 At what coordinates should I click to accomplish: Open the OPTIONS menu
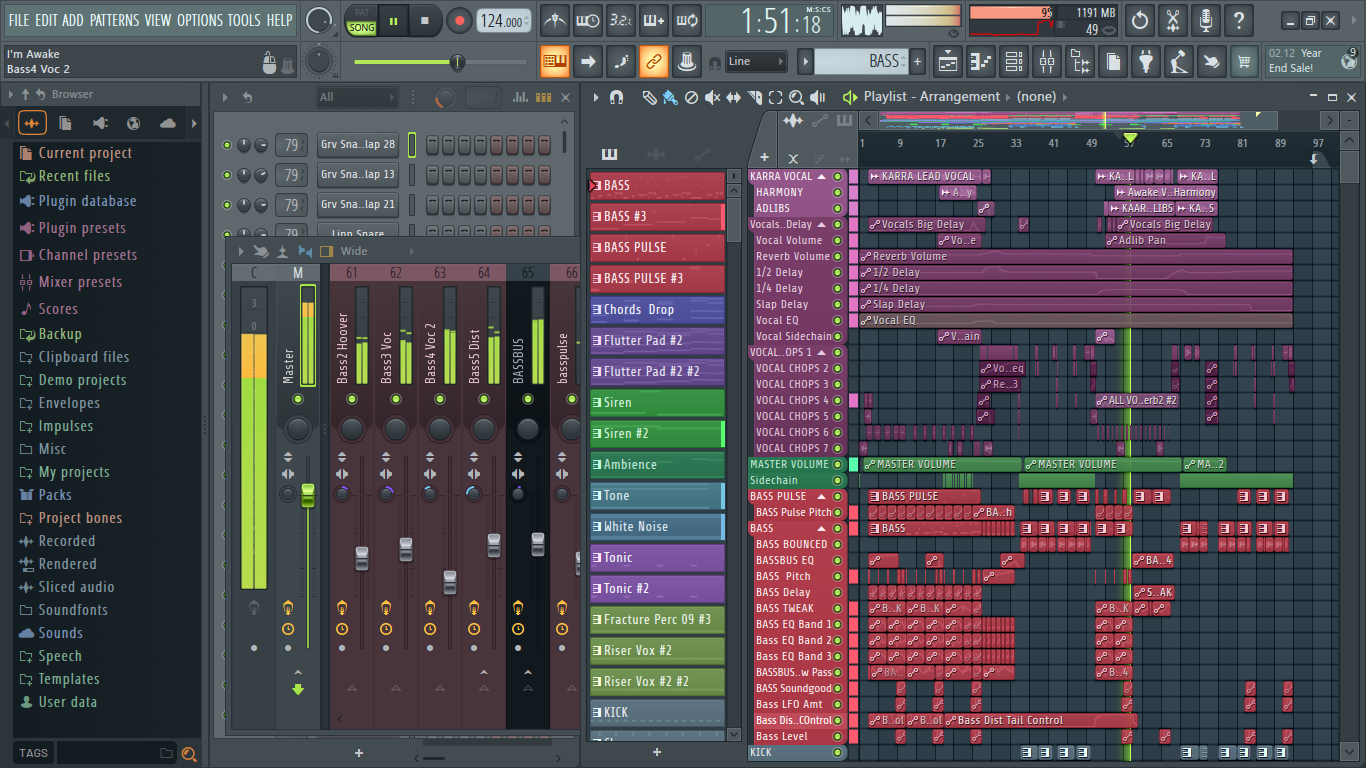[199, 20]
